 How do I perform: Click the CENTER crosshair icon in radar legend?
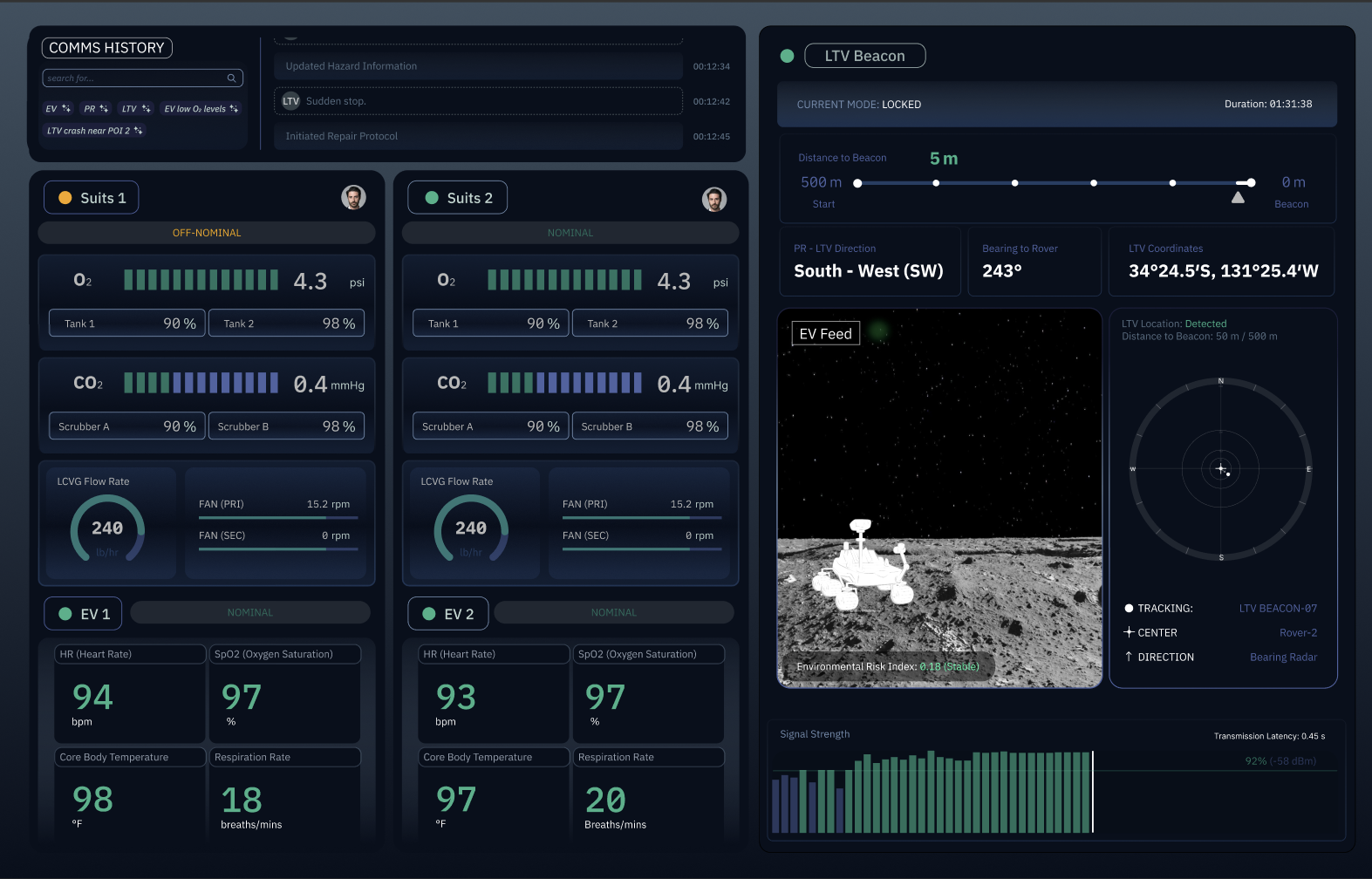pyautogui.click(x=1129, y=632)
